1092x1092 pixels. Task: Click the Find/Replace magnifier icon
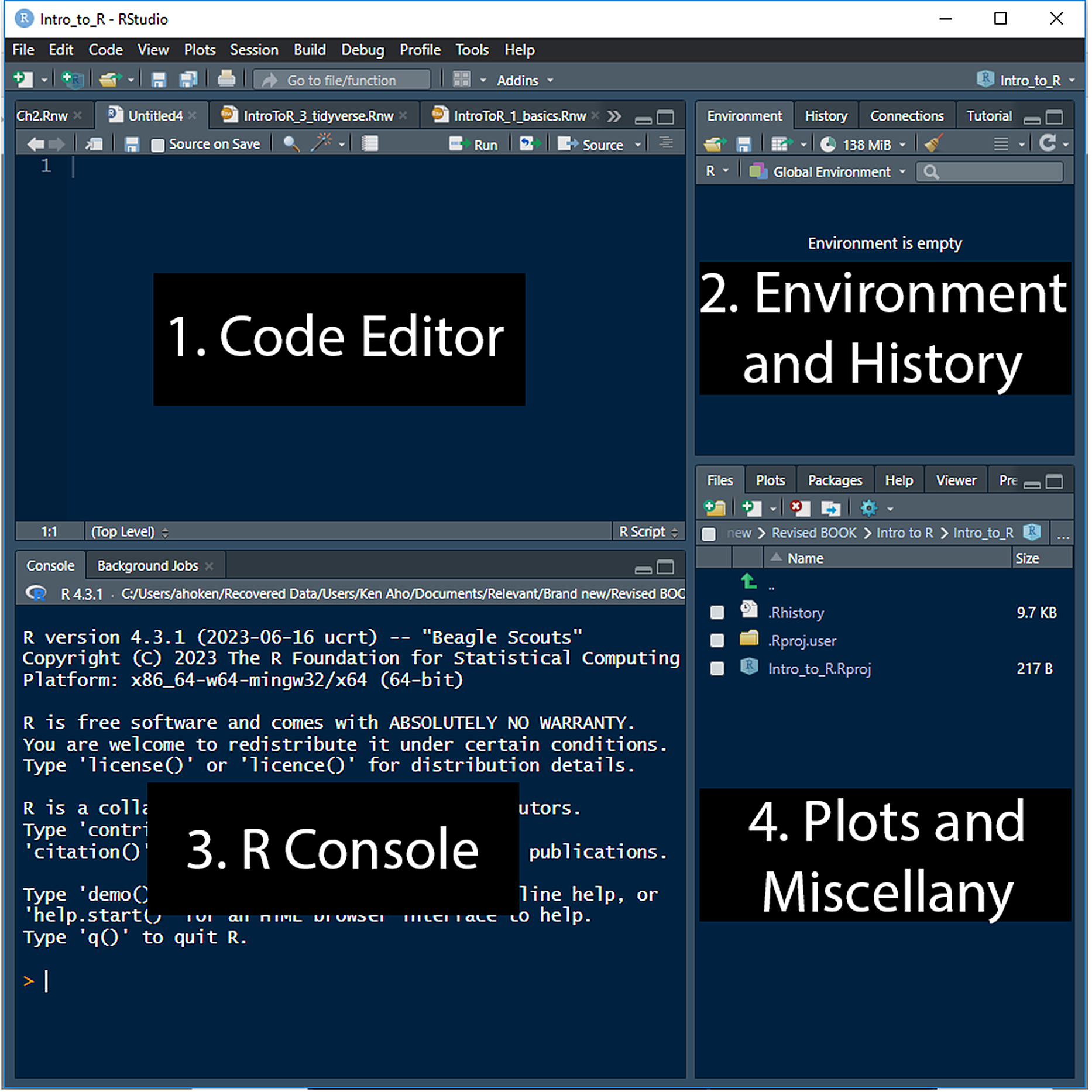pyautogui.click(x=291, y=144)
